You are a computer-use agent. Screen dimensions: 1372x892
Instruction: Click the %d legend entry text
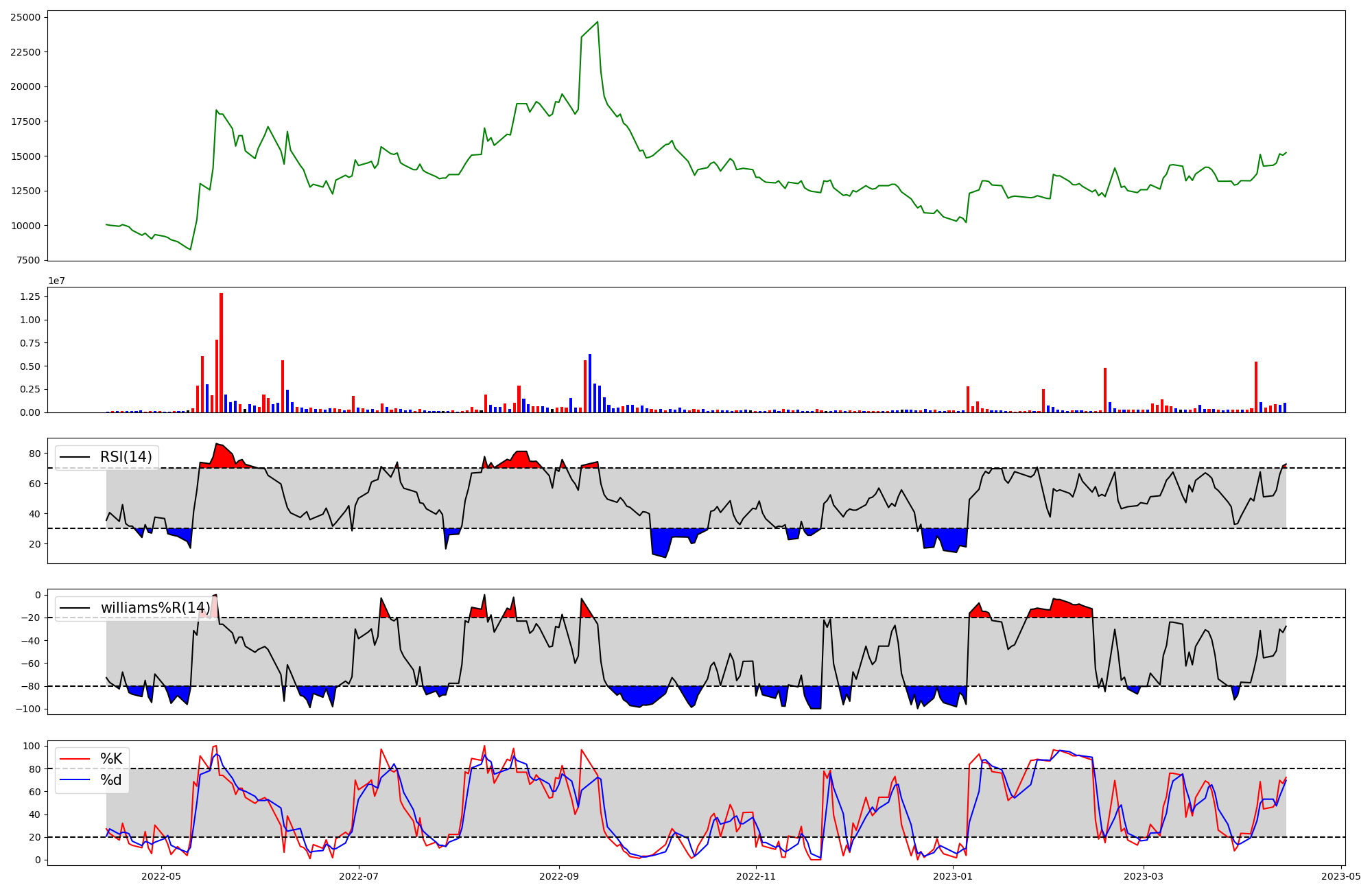[x=111, y=779]
